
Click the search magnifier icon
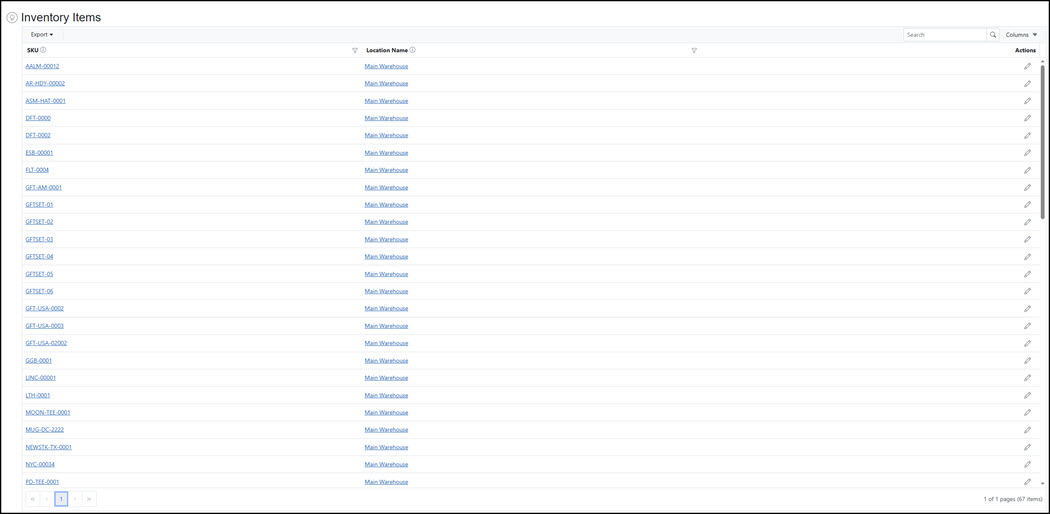click(993, 35)
